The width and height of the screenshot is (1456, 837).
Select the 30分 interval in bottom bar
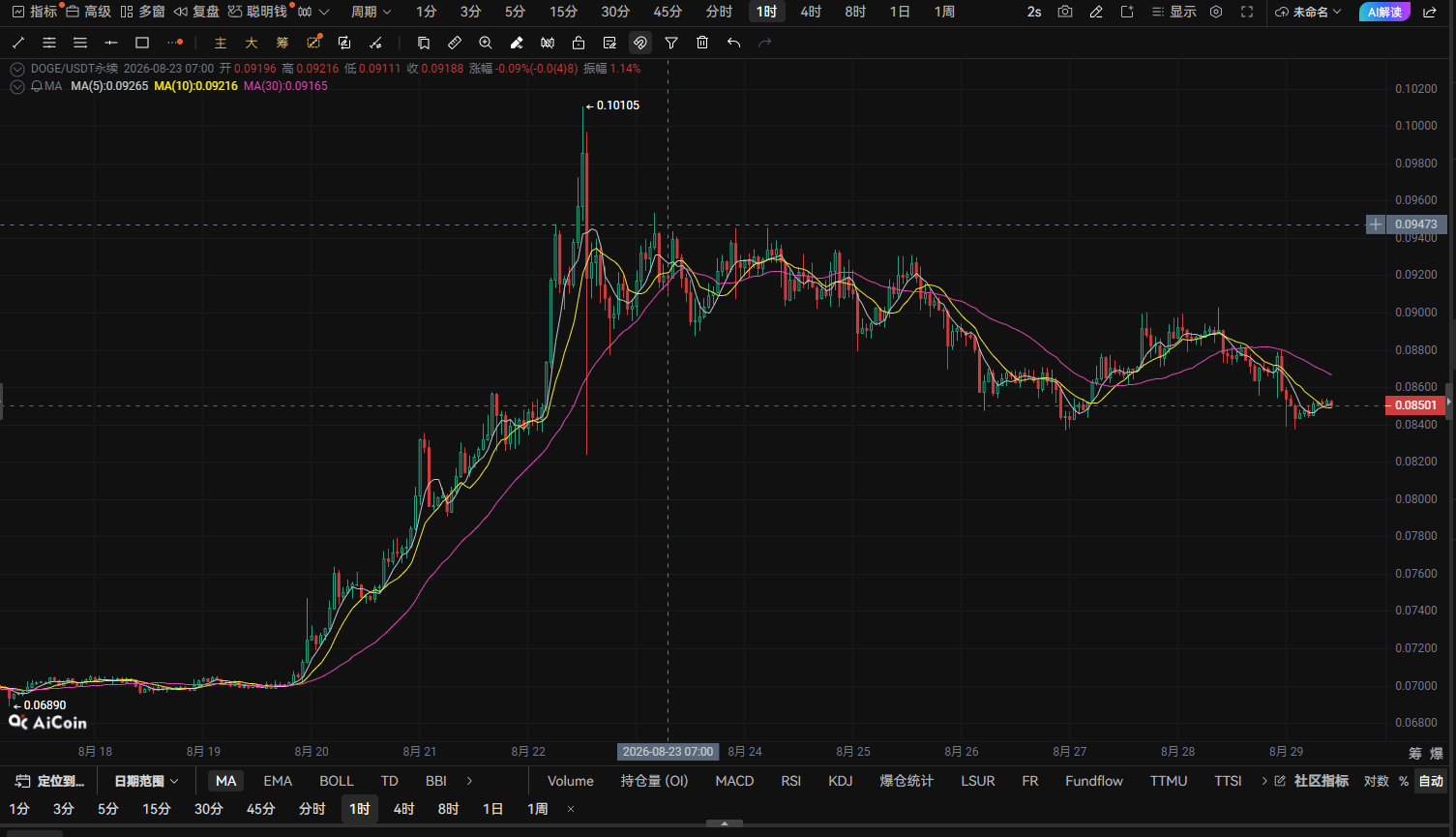tap(208, 809)
